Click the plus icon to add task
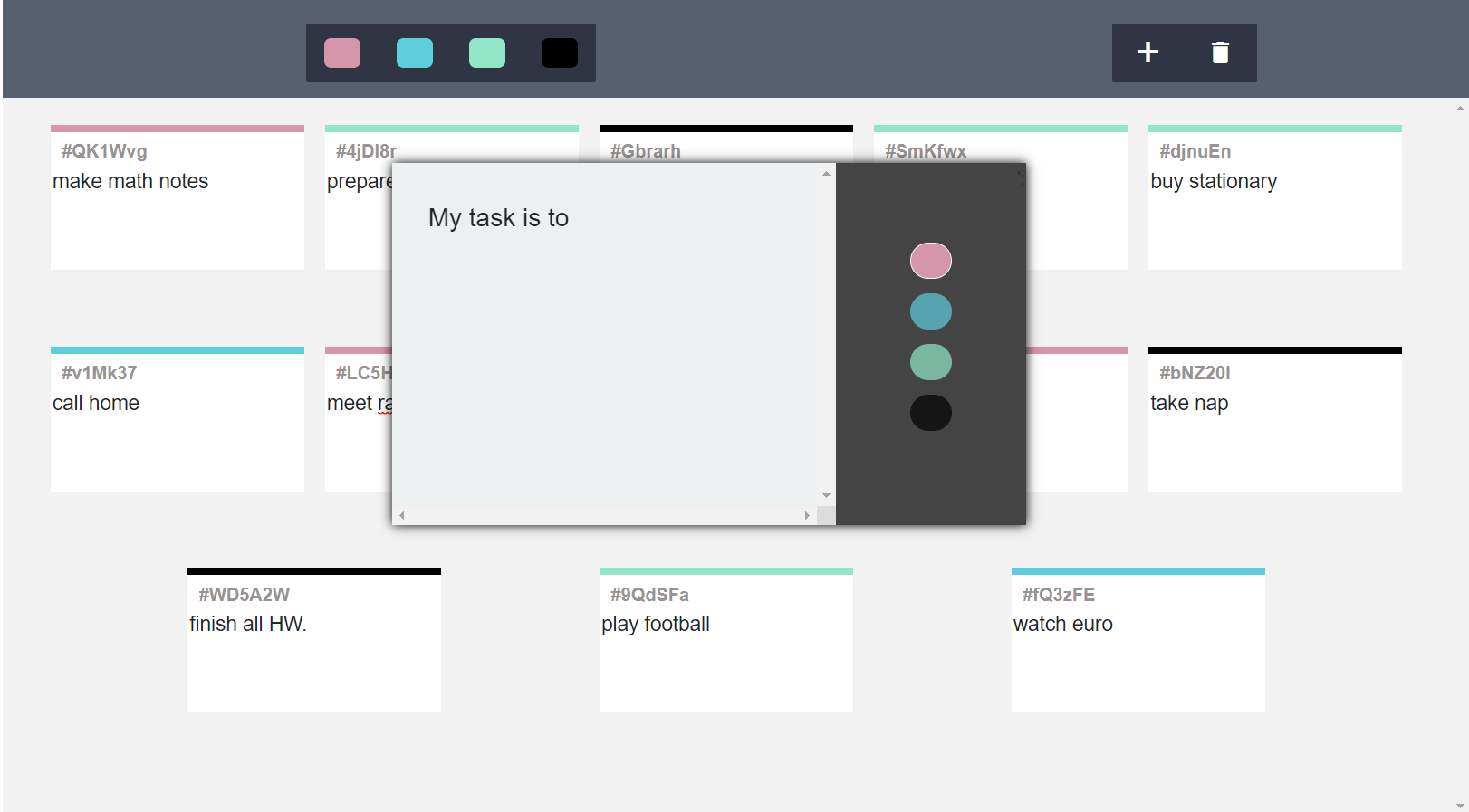The image size is (1469, 812). coord(1147,53)
